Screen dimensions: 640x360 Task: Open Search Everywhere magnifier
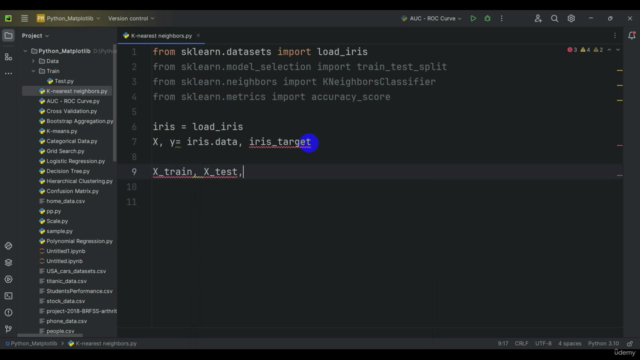click(554, 18)
